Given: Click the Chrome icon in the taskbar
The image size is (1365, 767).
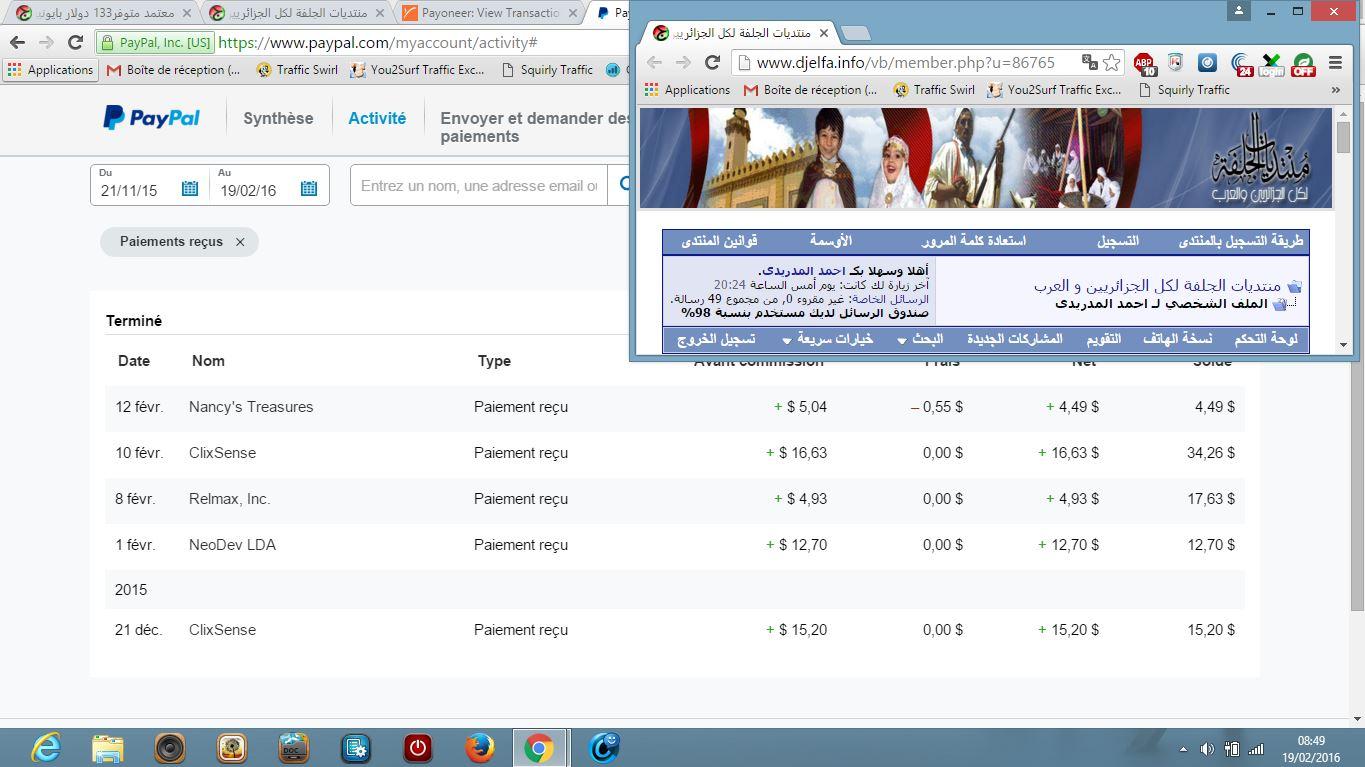Looking at the screenshot, I should pos(539,747).
